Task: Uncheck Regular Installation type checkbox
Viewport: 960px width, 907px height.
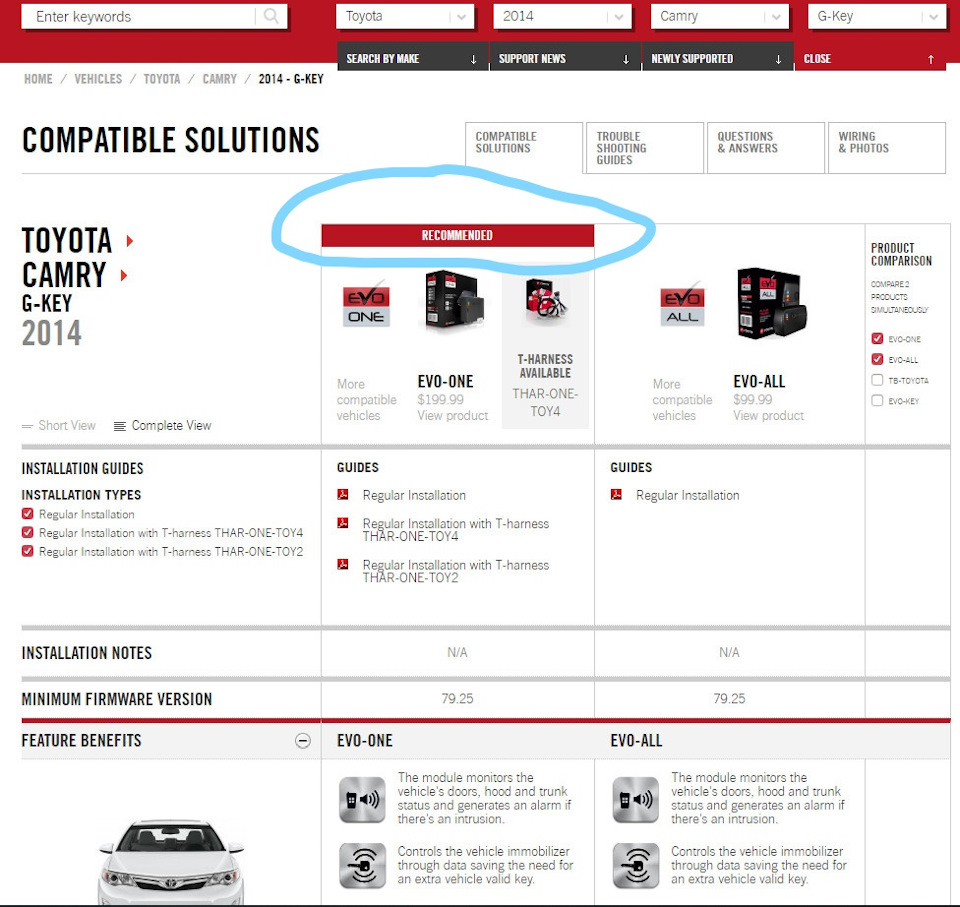Action: coord(28,514)
